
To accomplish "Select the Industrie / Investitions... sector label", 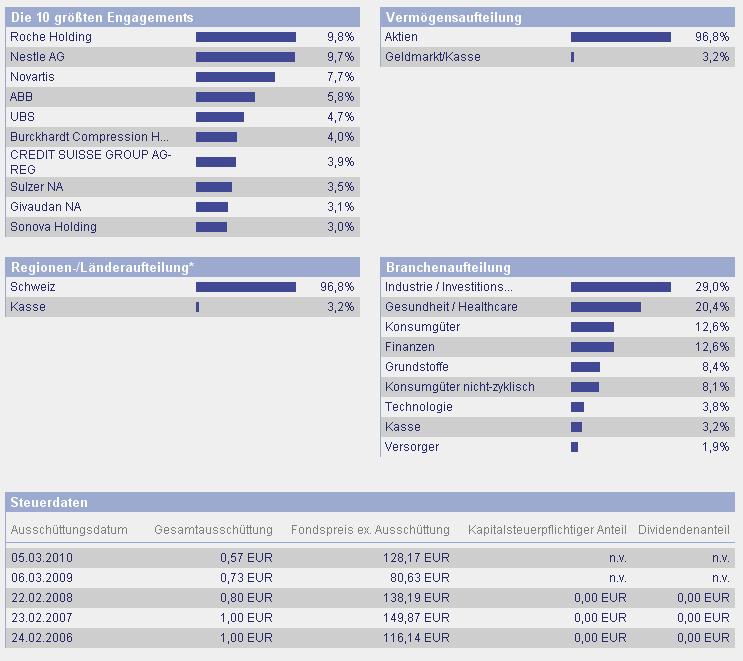I will pos(448,287).
